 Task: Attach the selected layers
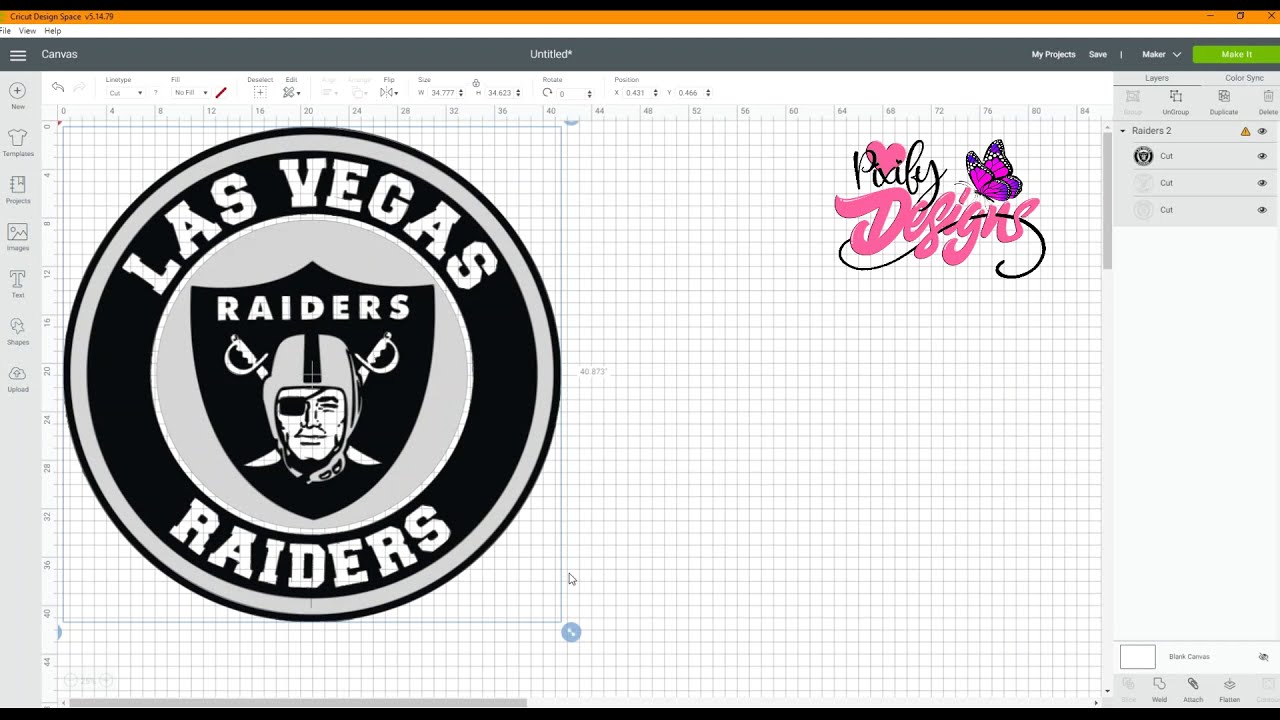click(x=1193, y=690)
